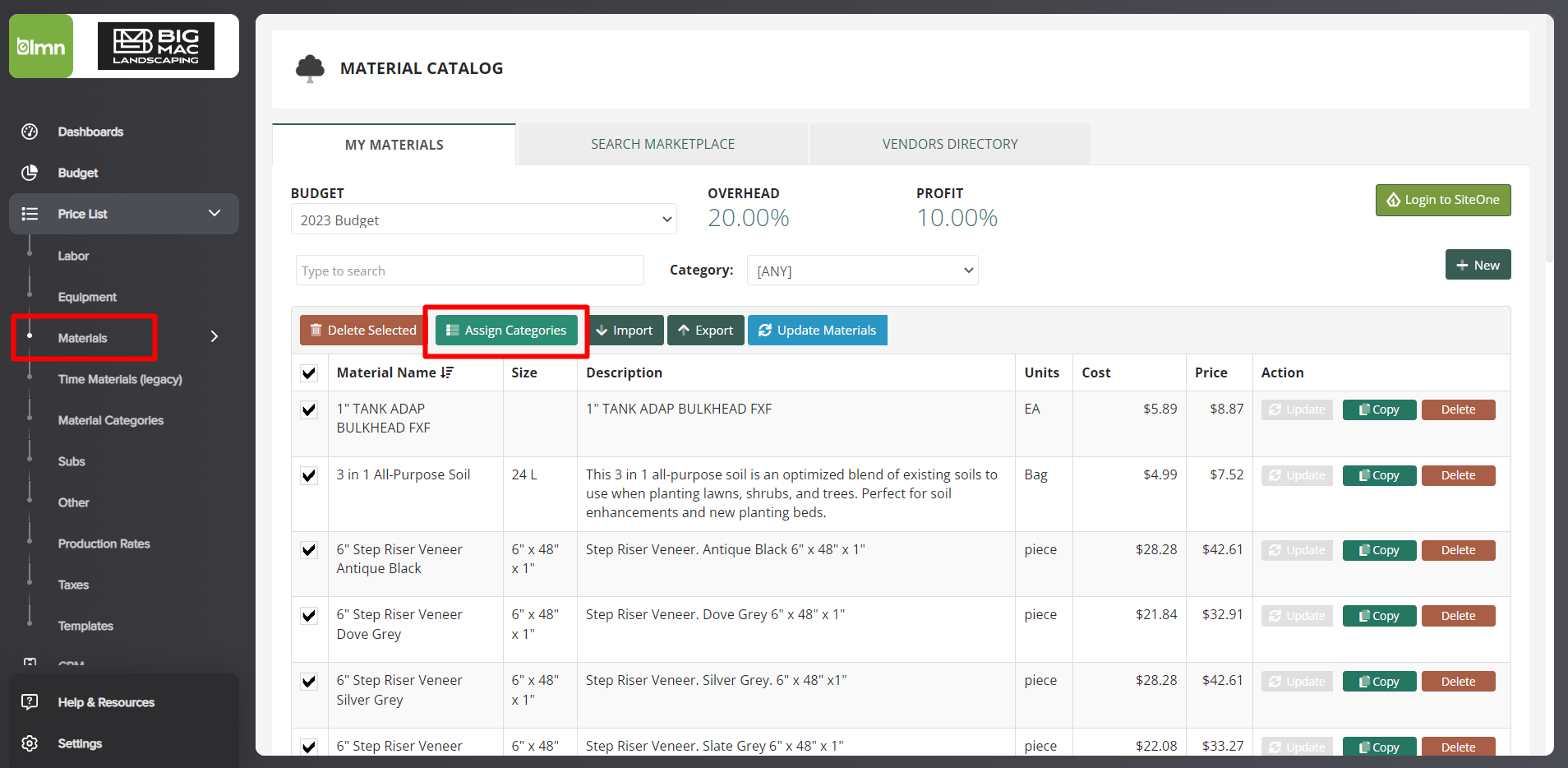Click the Price List list icon

[x=30, y=214]
